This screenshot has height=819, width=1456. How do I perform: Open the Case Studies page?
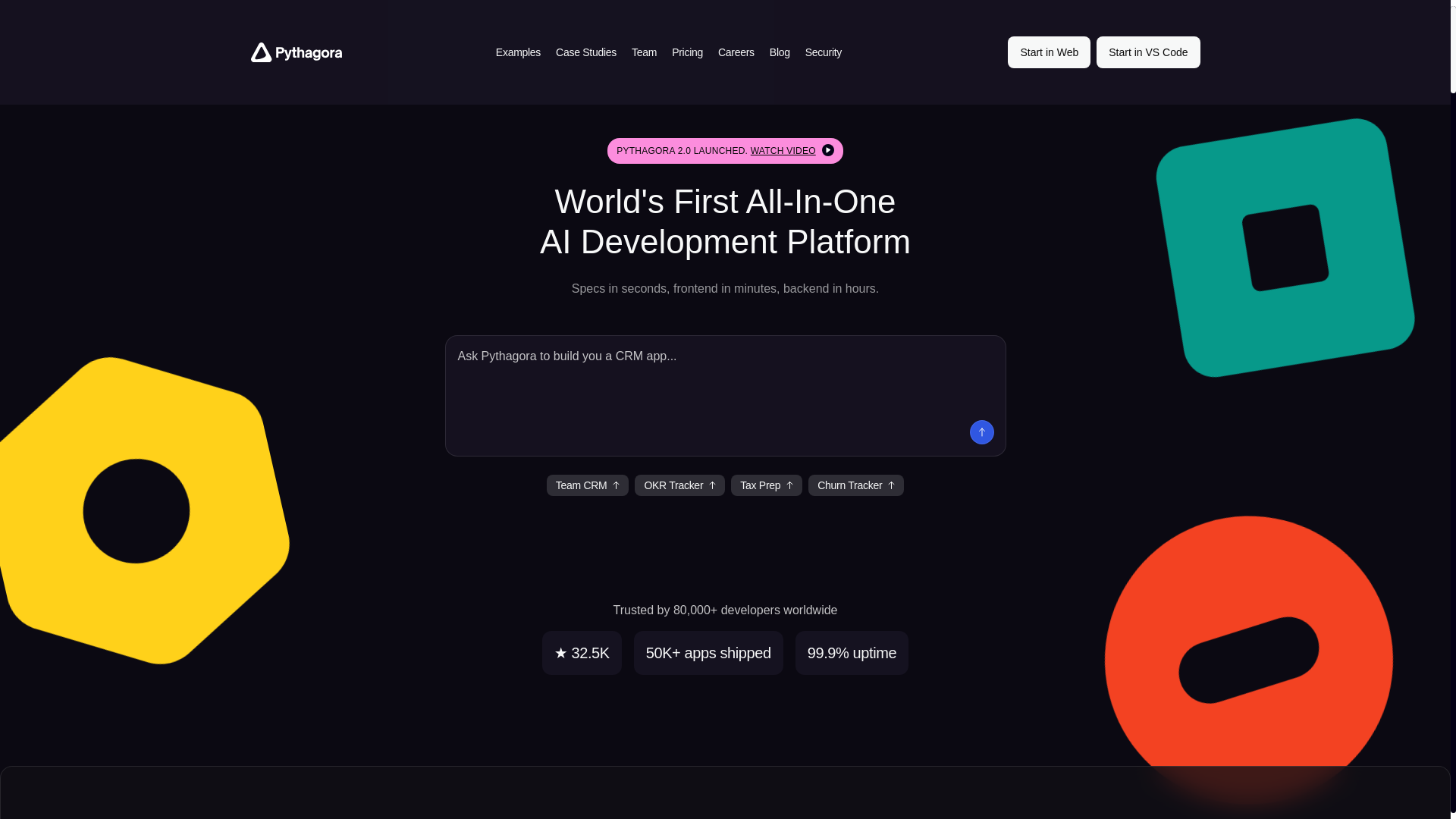(x=586, y=52)
